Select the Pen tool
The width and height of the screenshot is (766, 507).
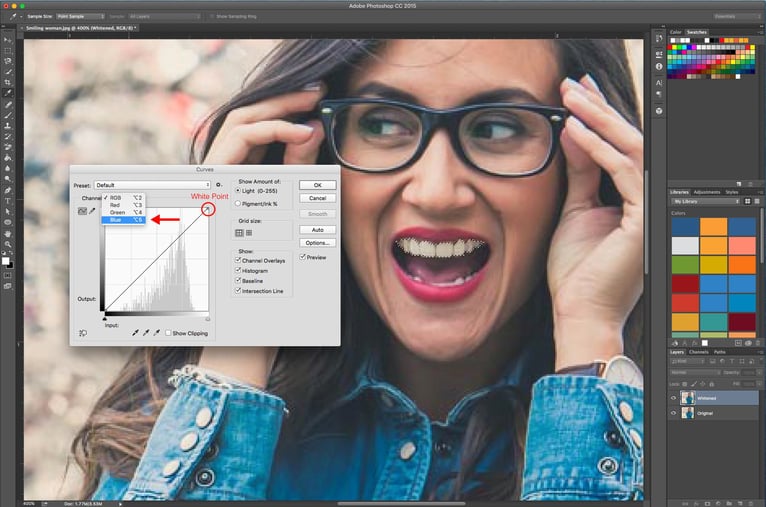(7, 190)
